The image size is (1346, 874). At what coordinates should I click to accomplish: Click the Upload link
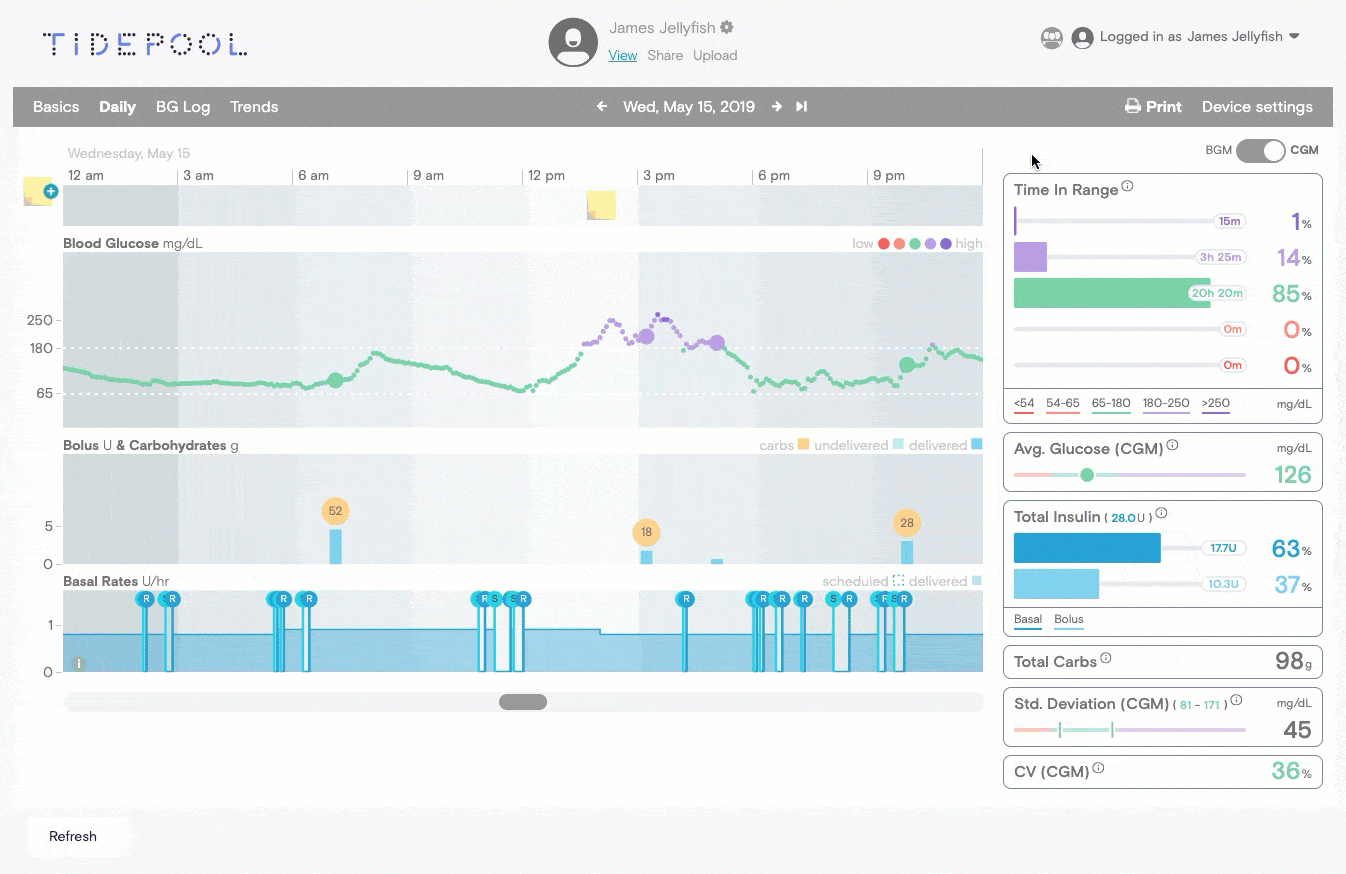[x=715, y=55]
